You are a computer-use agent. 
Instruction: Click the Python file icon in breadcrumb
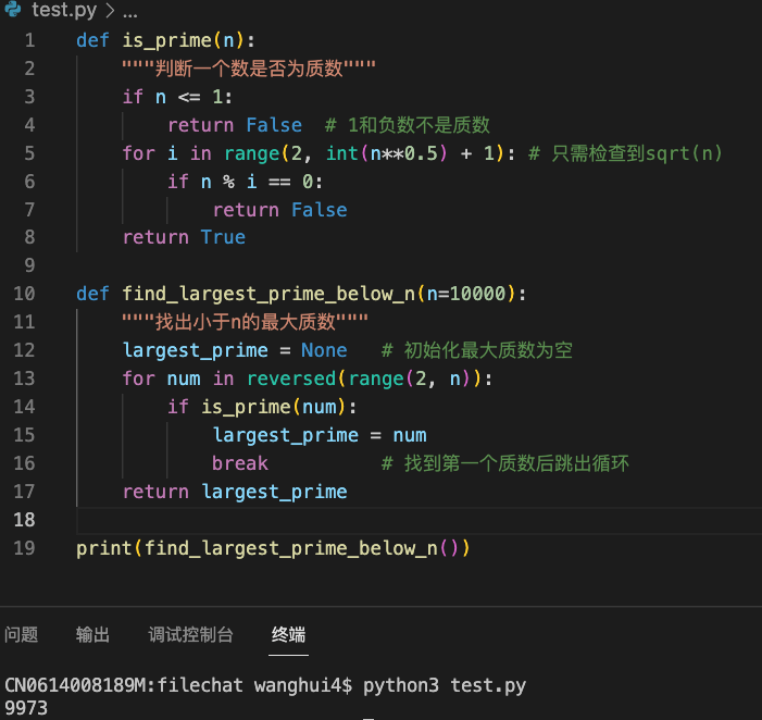click(13, 9)
